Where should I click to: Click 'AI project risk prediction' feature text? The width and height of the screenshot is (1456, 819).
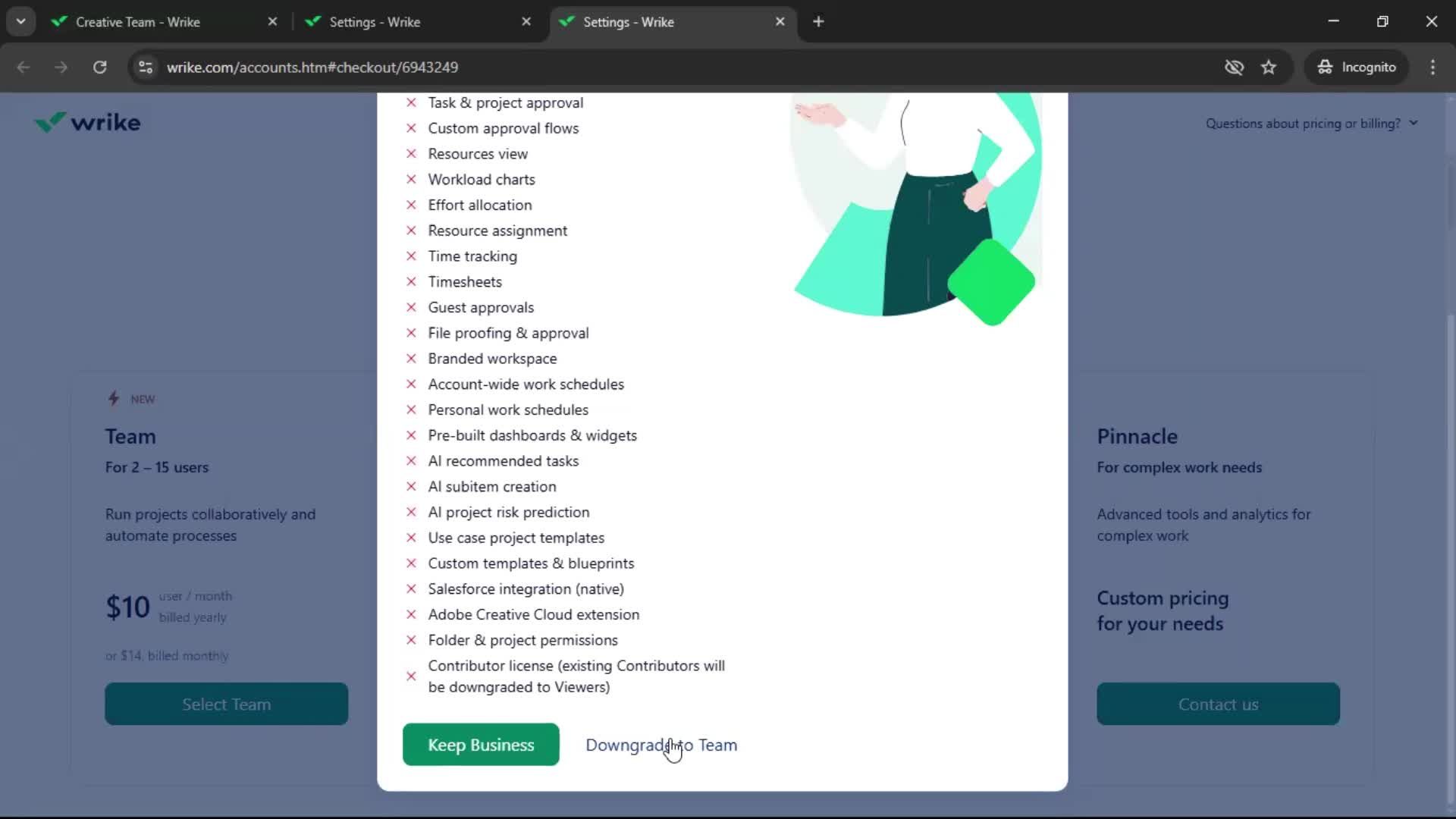pos(509,512)
